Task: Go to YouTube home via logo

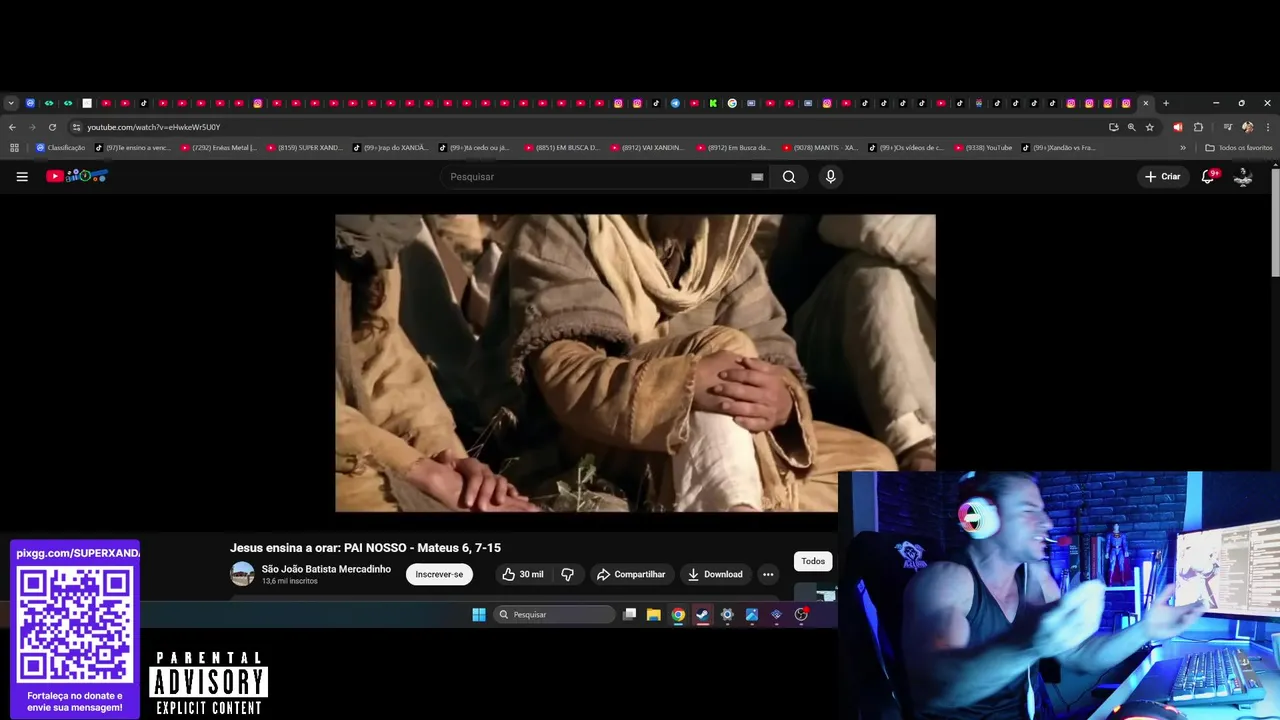Action: (77, 176)
